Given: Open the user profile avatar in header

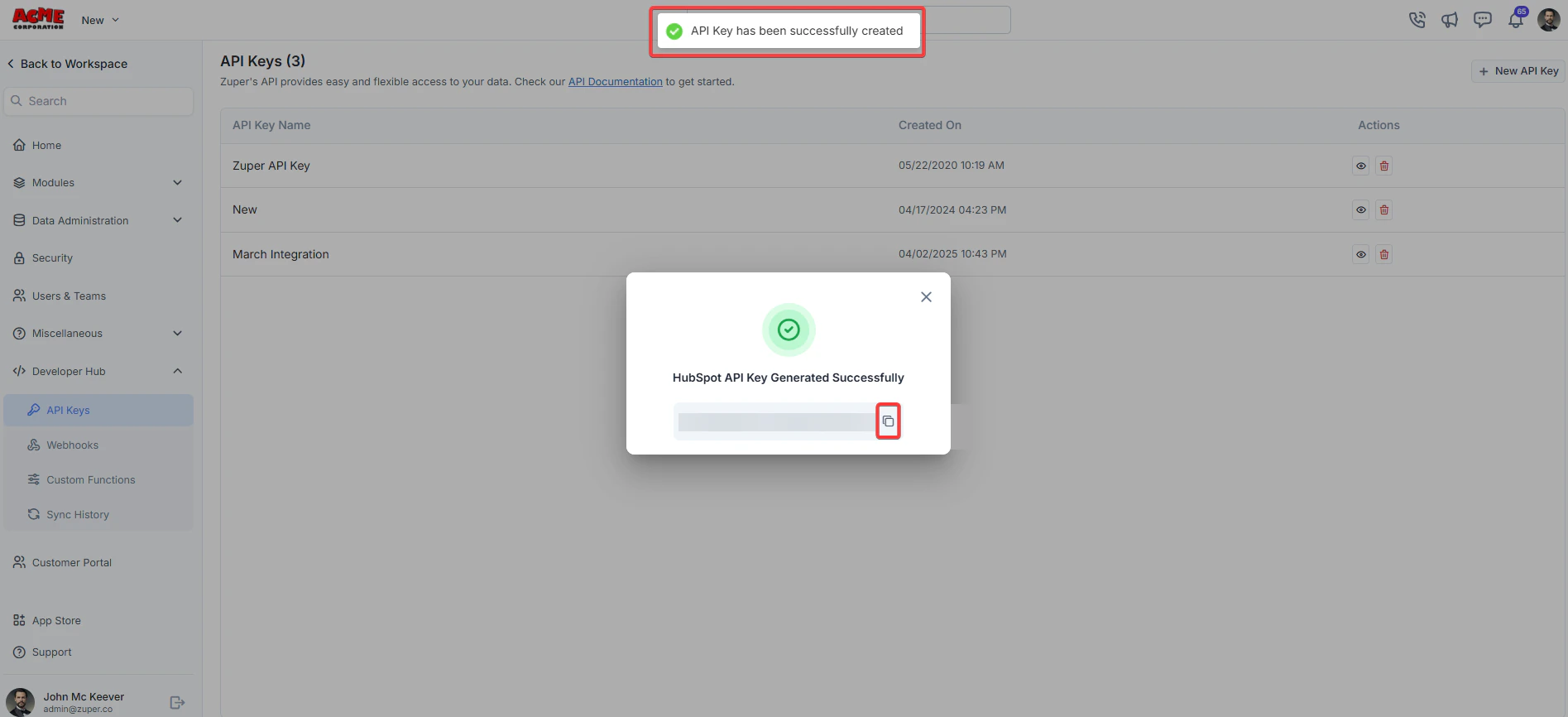Looking at the screenshot, I should coord(1549,20).
